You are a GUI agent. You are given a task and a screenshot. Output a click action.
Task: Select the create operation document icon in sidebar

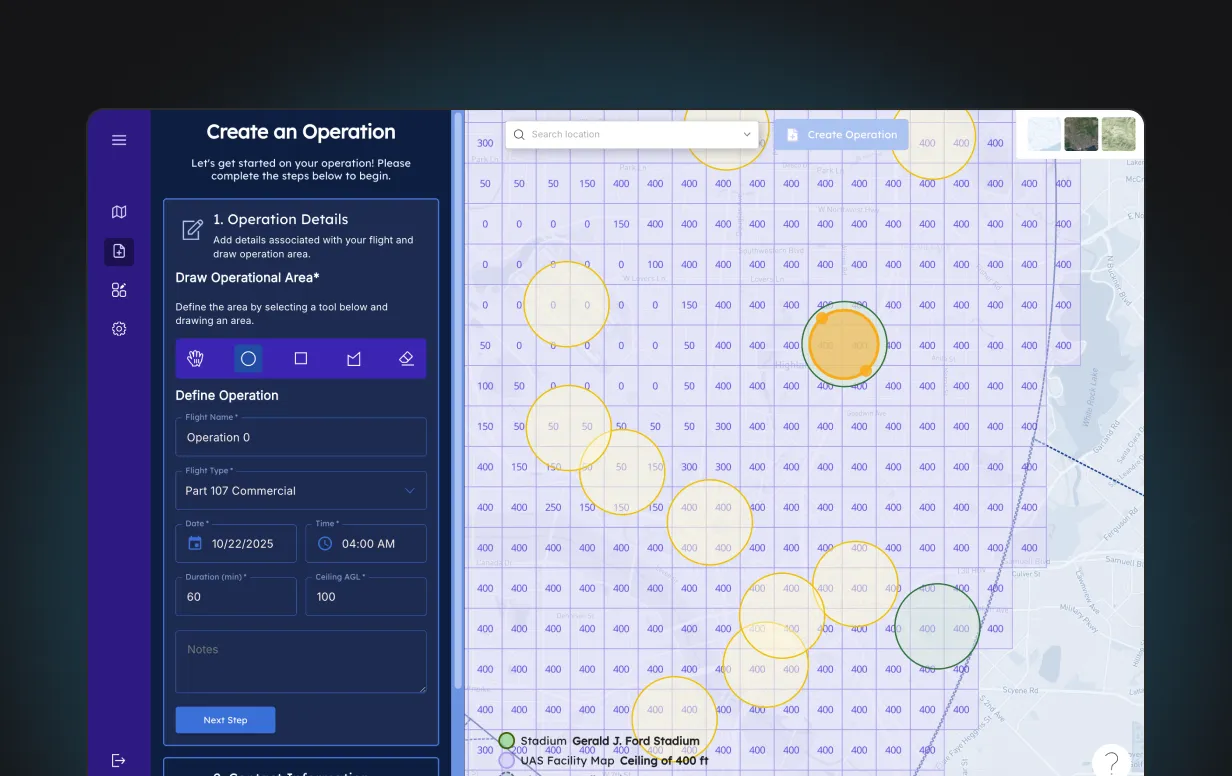[x=119, y=251]
